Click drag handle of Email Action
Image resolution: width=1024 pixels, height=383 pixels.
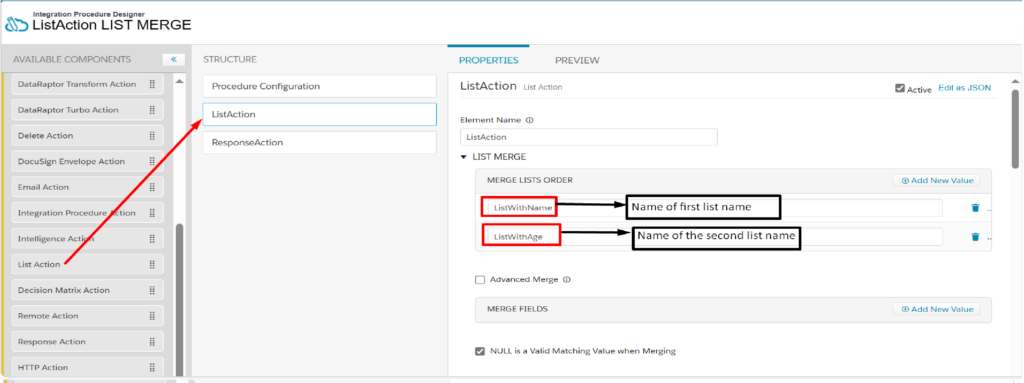pos(152,187)
